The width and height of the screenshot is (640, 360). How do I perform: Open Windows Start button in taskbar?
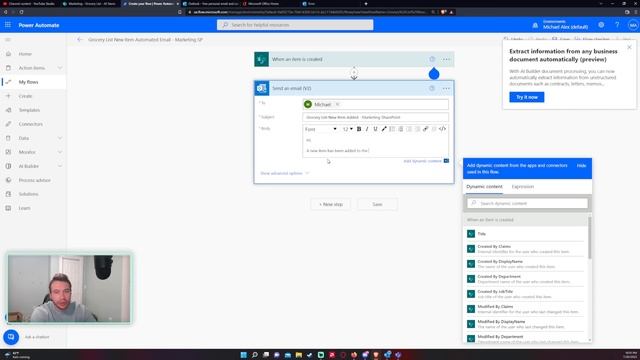[x=244, y=355]
